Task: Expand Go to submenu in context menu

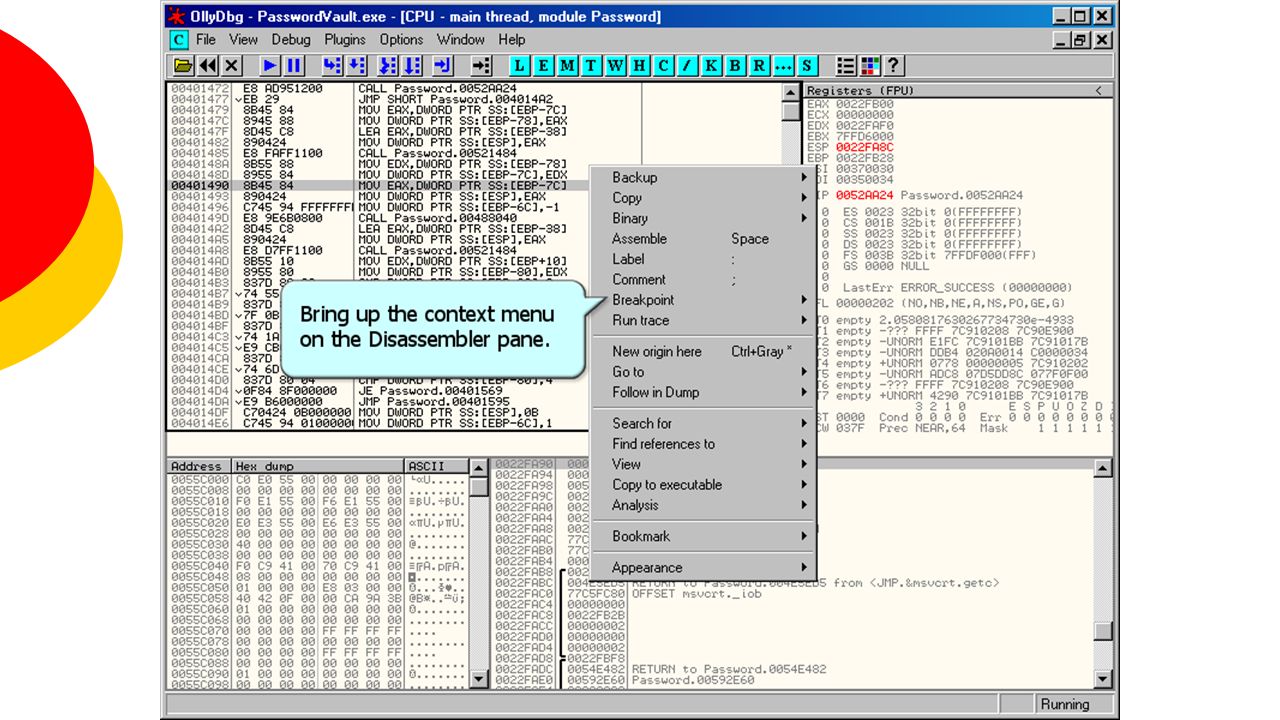Action: tap(704, 372)
